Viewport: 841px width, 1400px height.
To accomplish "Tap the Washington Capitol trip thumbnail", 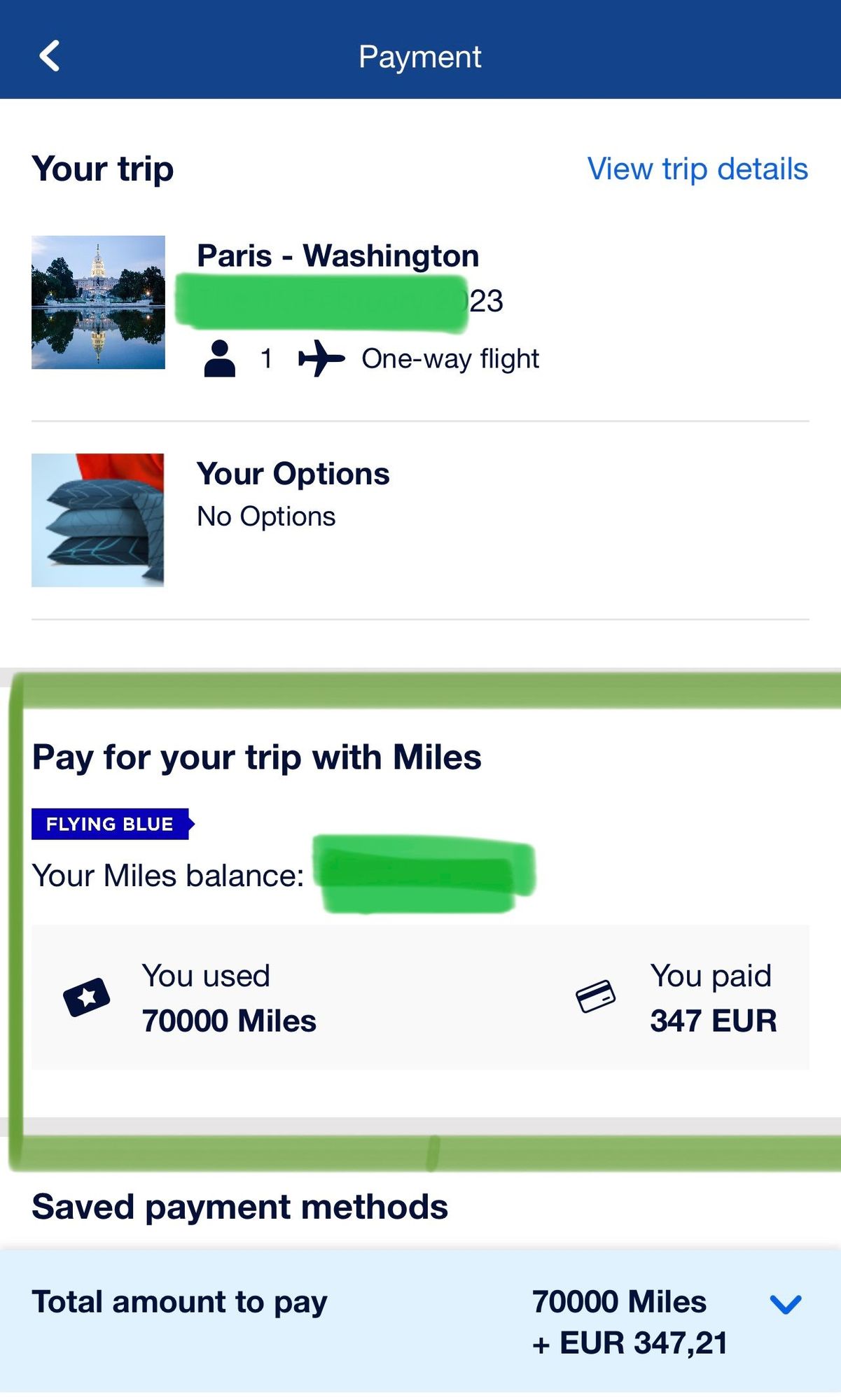I will 98,302.
